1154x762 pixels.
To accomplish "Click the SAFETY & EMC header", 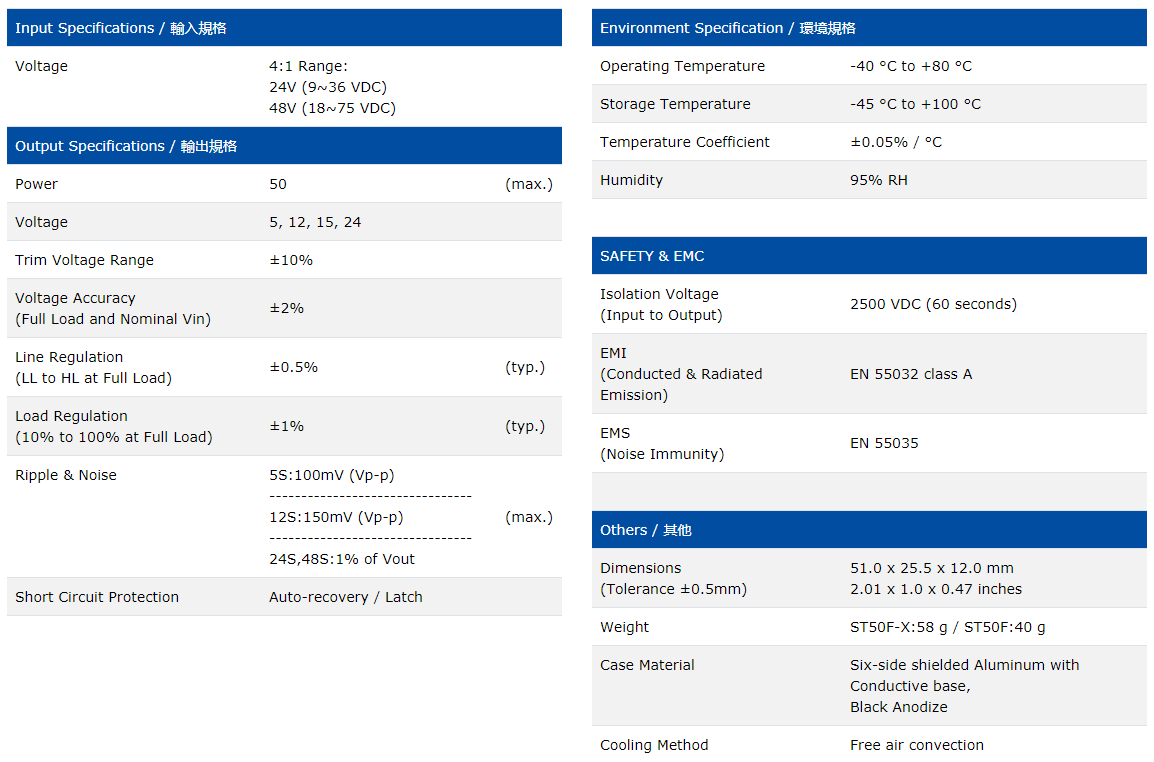I will pyautogui.click(x=652, y=256).
